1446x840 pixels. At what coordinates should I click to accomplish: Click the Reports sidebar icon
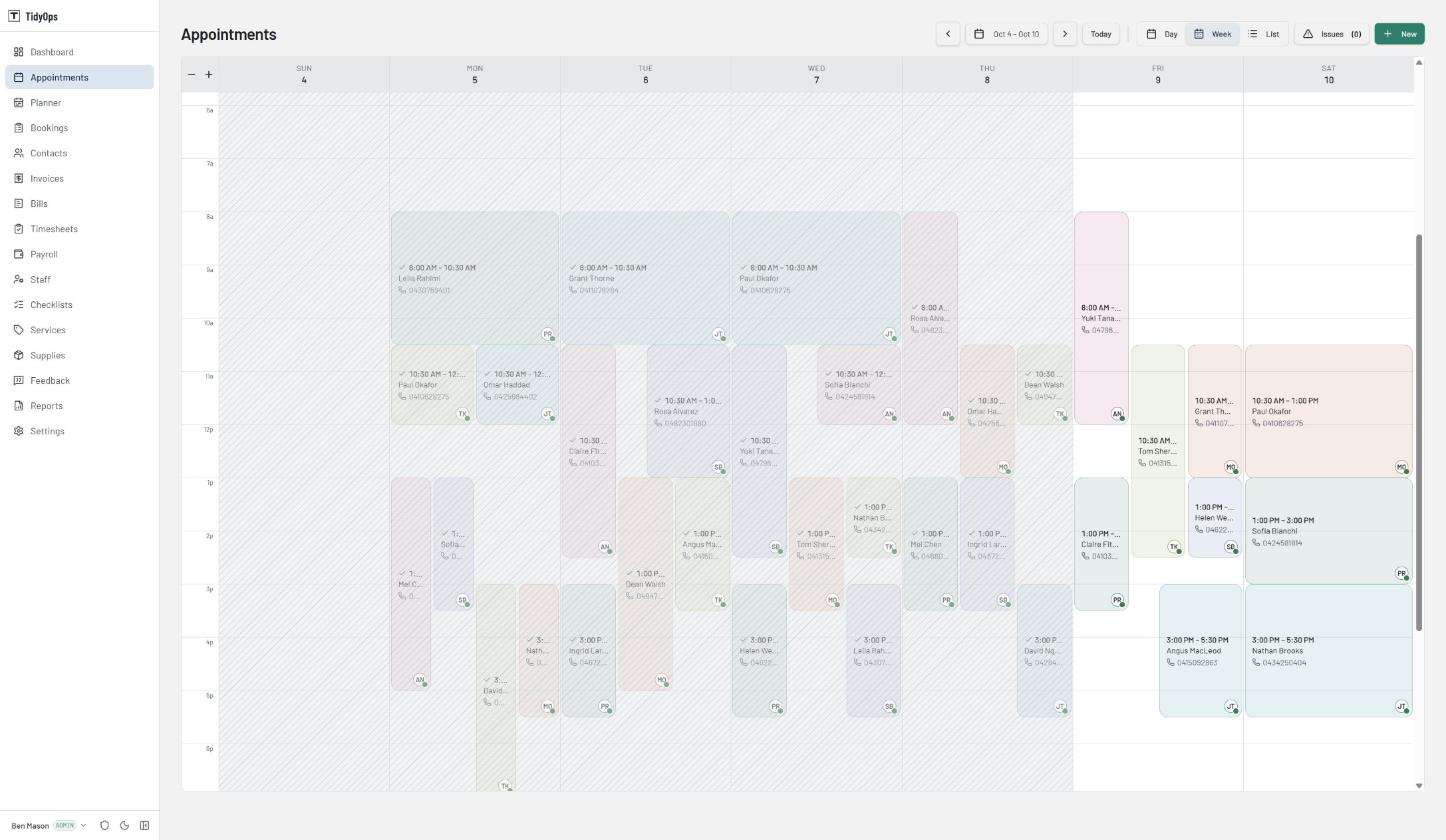19,406
